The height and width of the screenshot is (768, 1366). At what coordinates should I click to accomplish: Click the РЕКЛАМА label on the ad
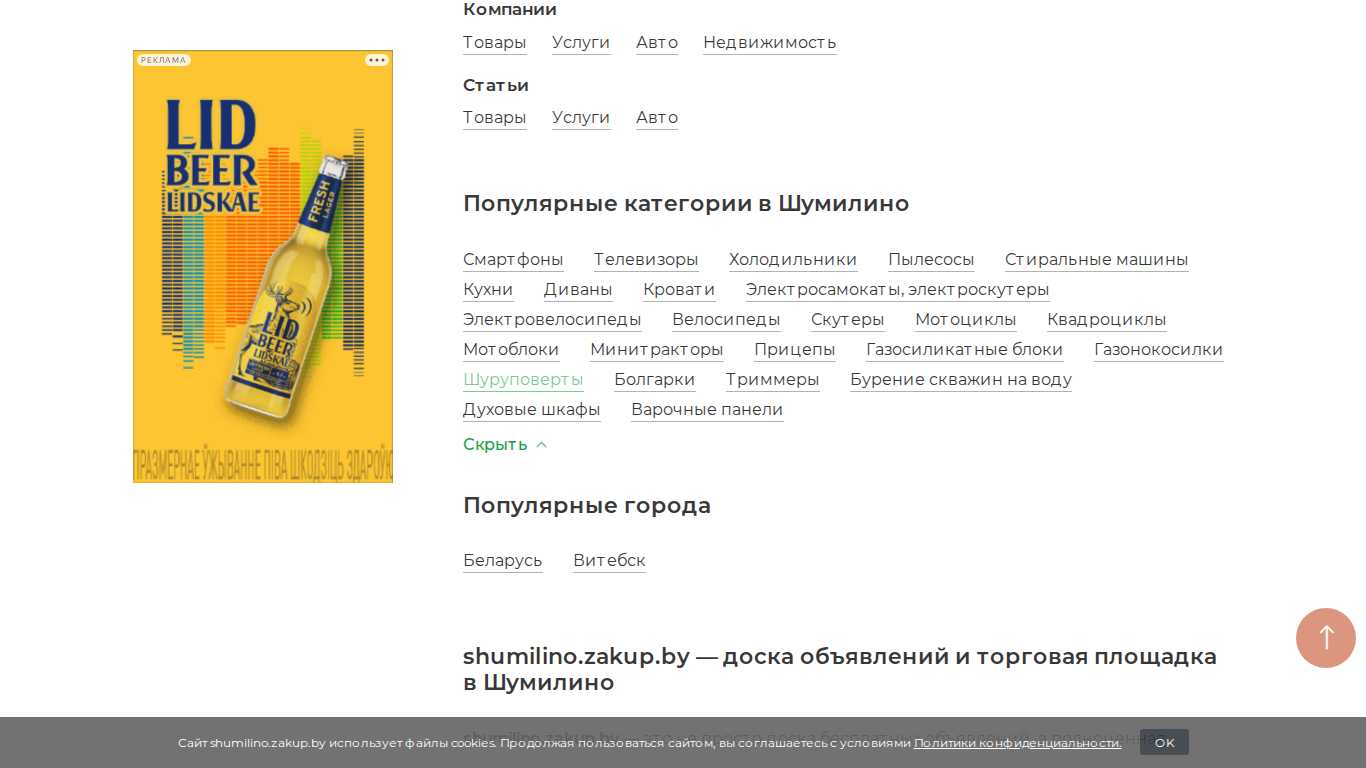(164, 60)
